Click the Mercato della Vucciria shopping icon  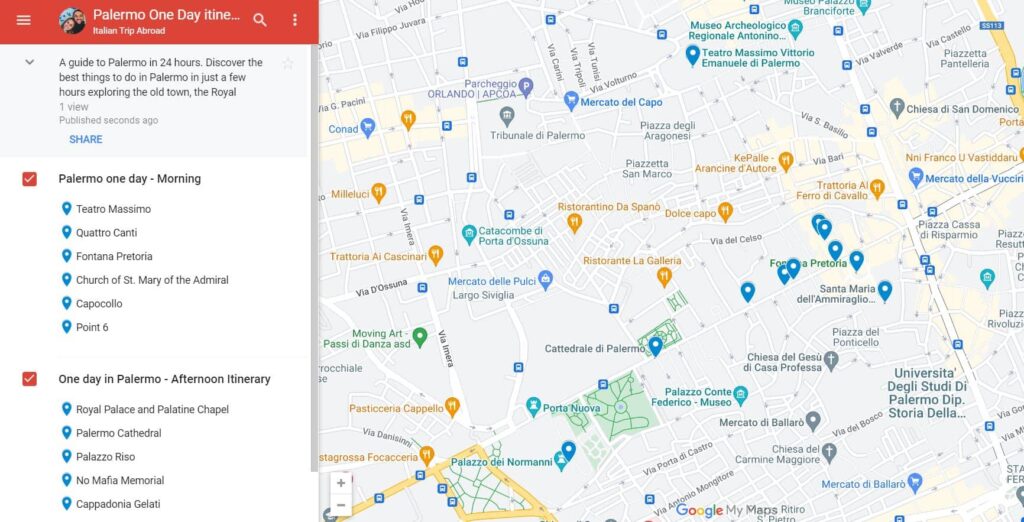pyautogui.click(x=916, y=177)
